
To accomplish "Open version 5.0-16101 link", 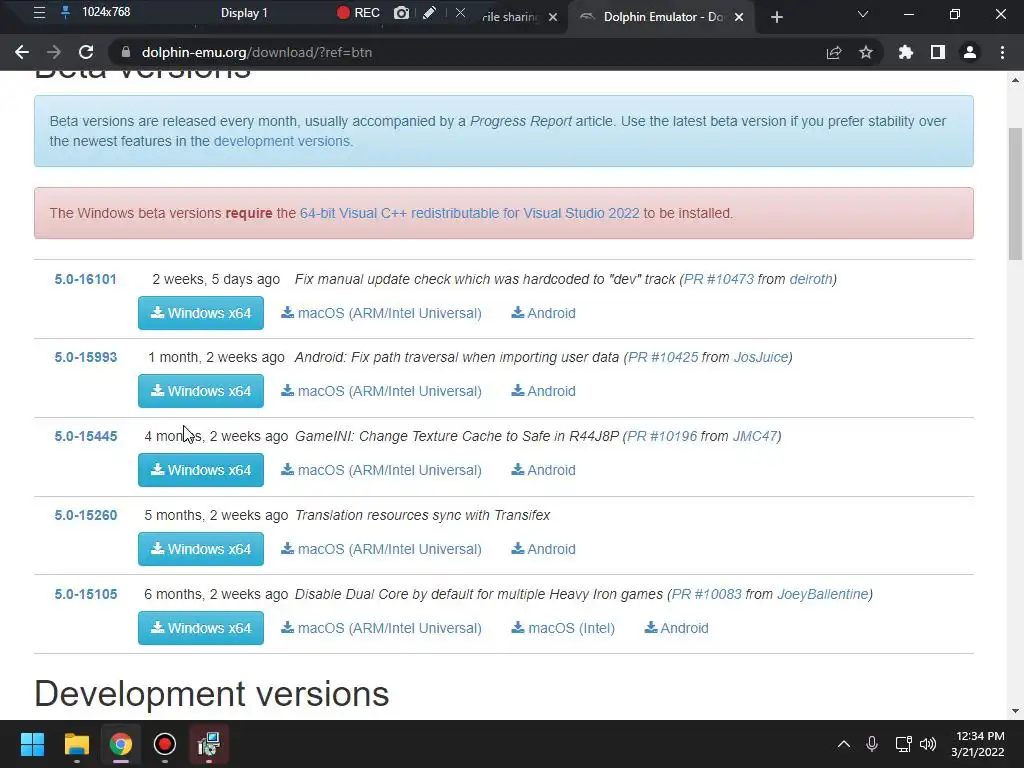I will point(86,279).
